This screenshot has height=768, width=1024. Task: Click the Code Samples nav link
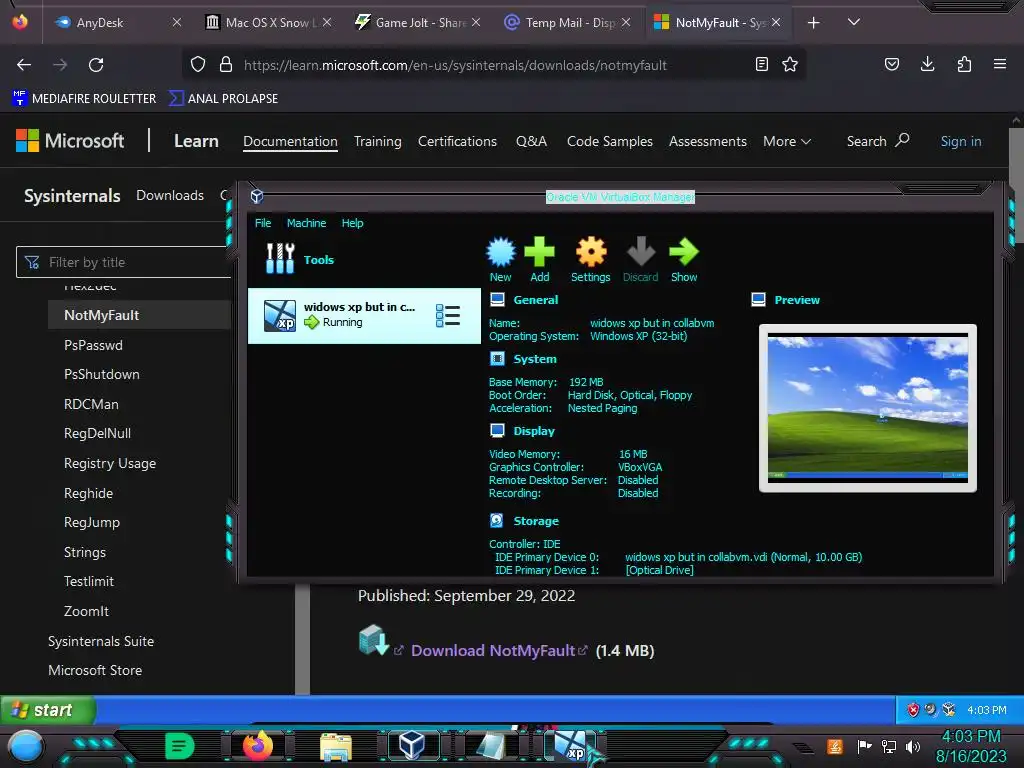click(x=609, y=141)
